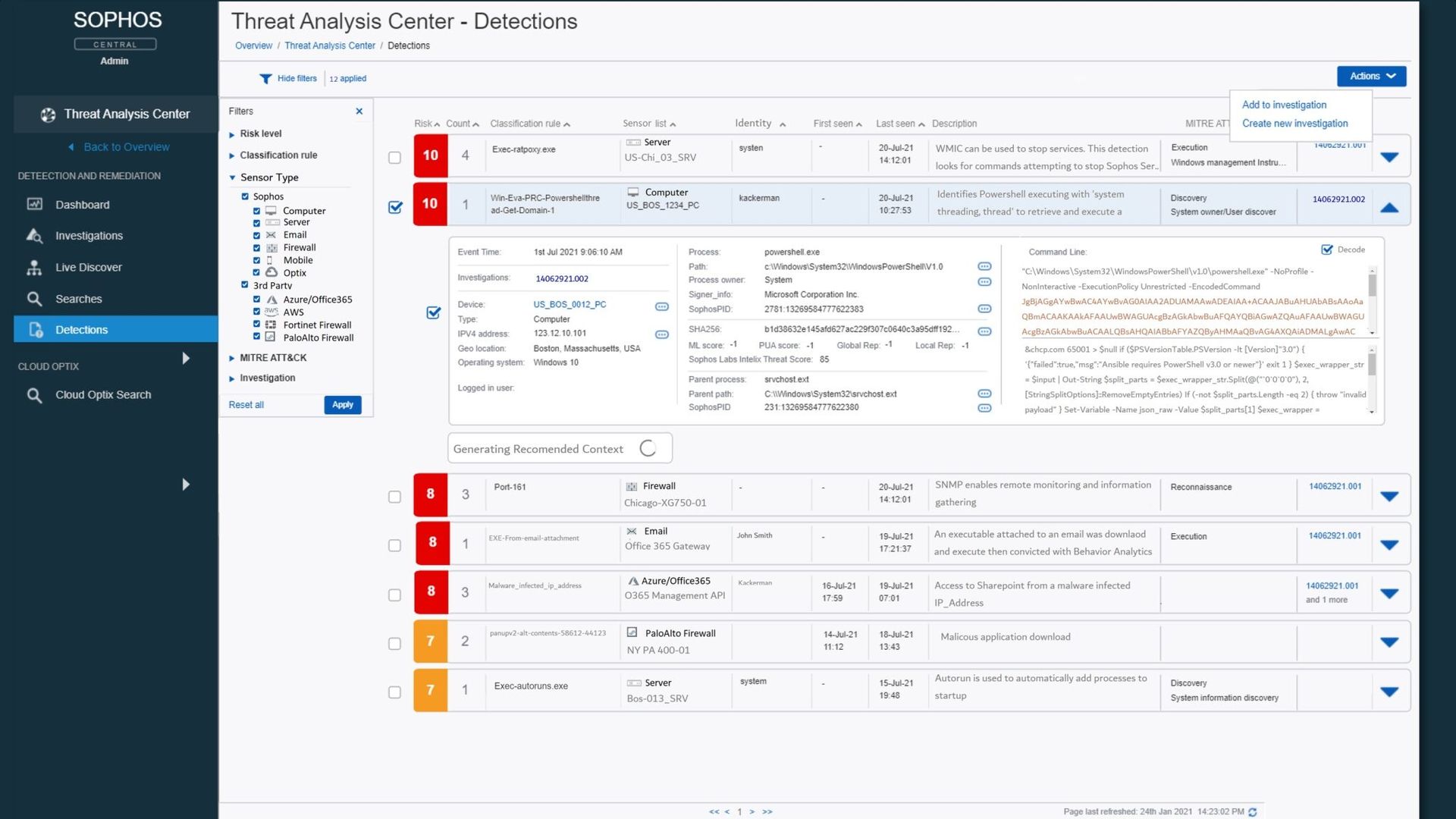Click the pivot icon beside Process owner System
The height and width of the screenshot is (819, 1456).
[x=984, y=281]
